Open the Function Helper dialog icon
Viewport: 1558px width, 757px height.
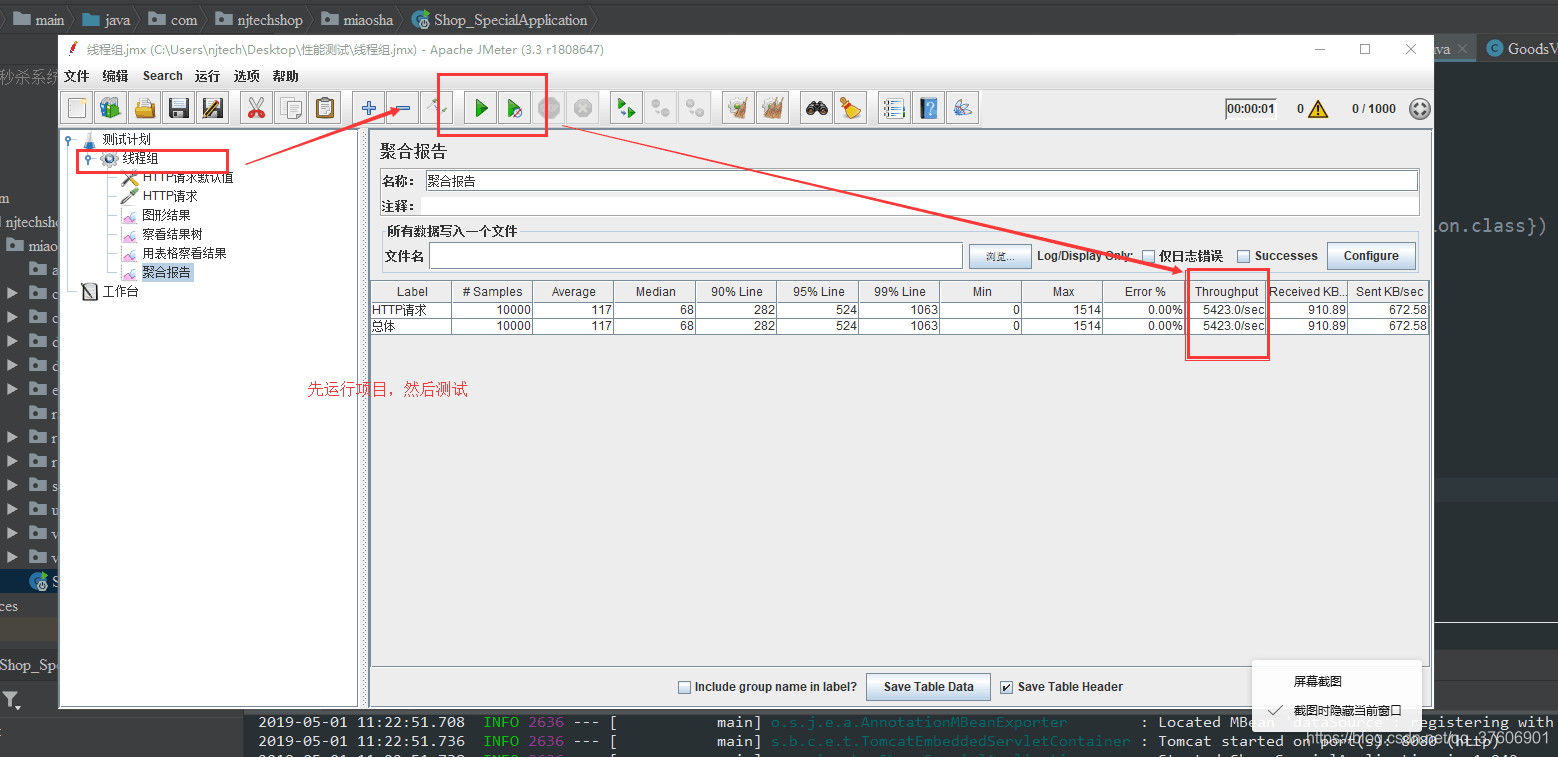[x=895, y=108]
